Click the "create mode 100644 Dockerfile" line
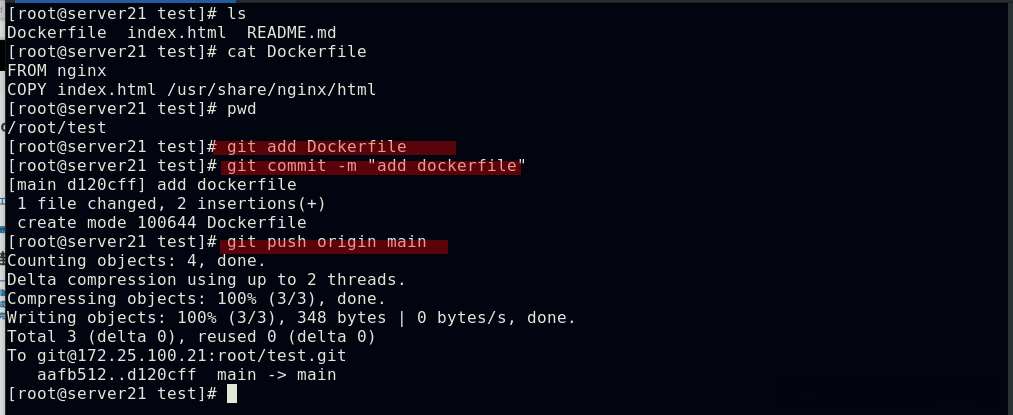 coord(162,223)
